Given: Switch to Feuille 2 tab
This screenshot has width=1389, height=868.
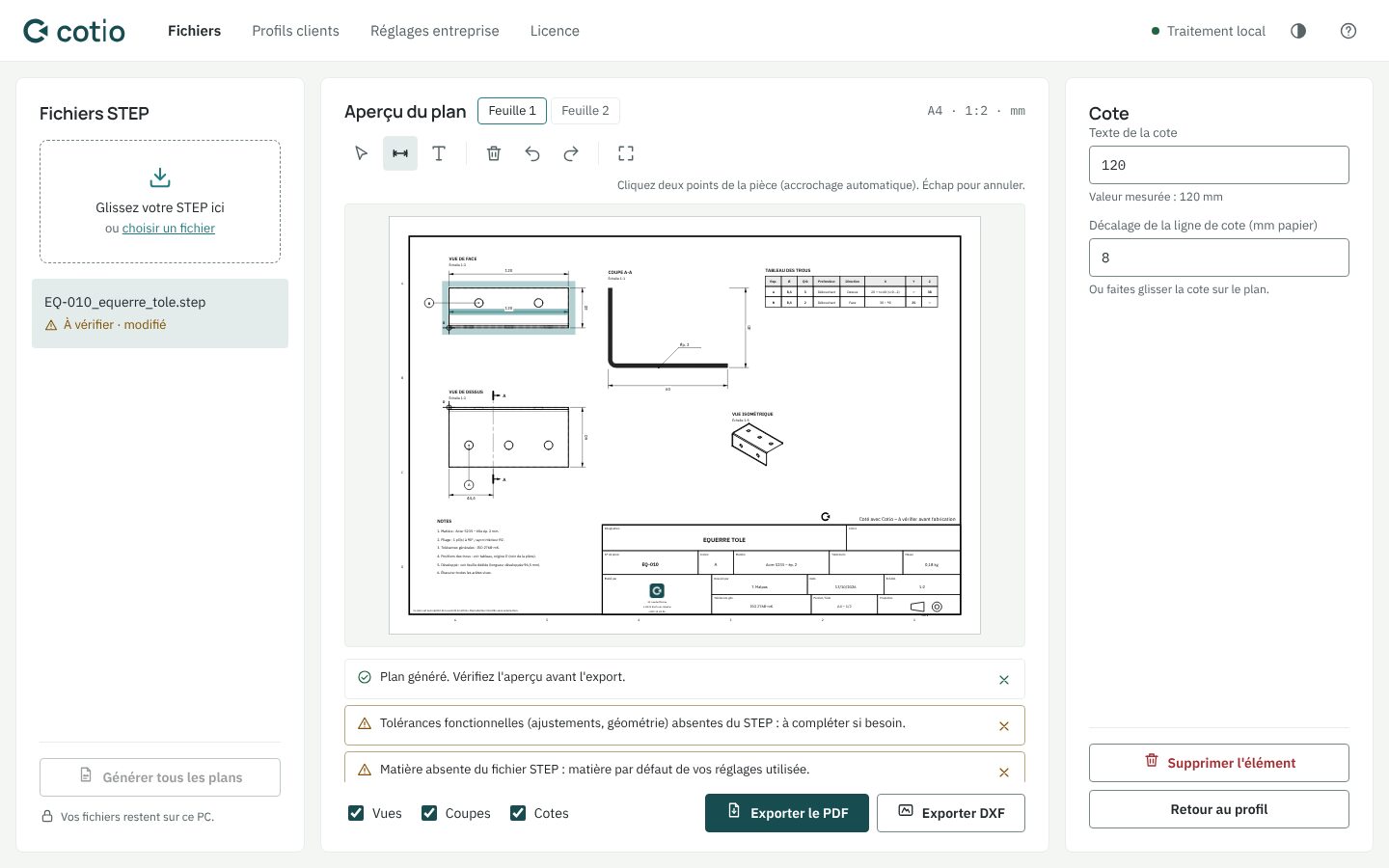Looking at the screenshot, I should (x=586, y=111).
